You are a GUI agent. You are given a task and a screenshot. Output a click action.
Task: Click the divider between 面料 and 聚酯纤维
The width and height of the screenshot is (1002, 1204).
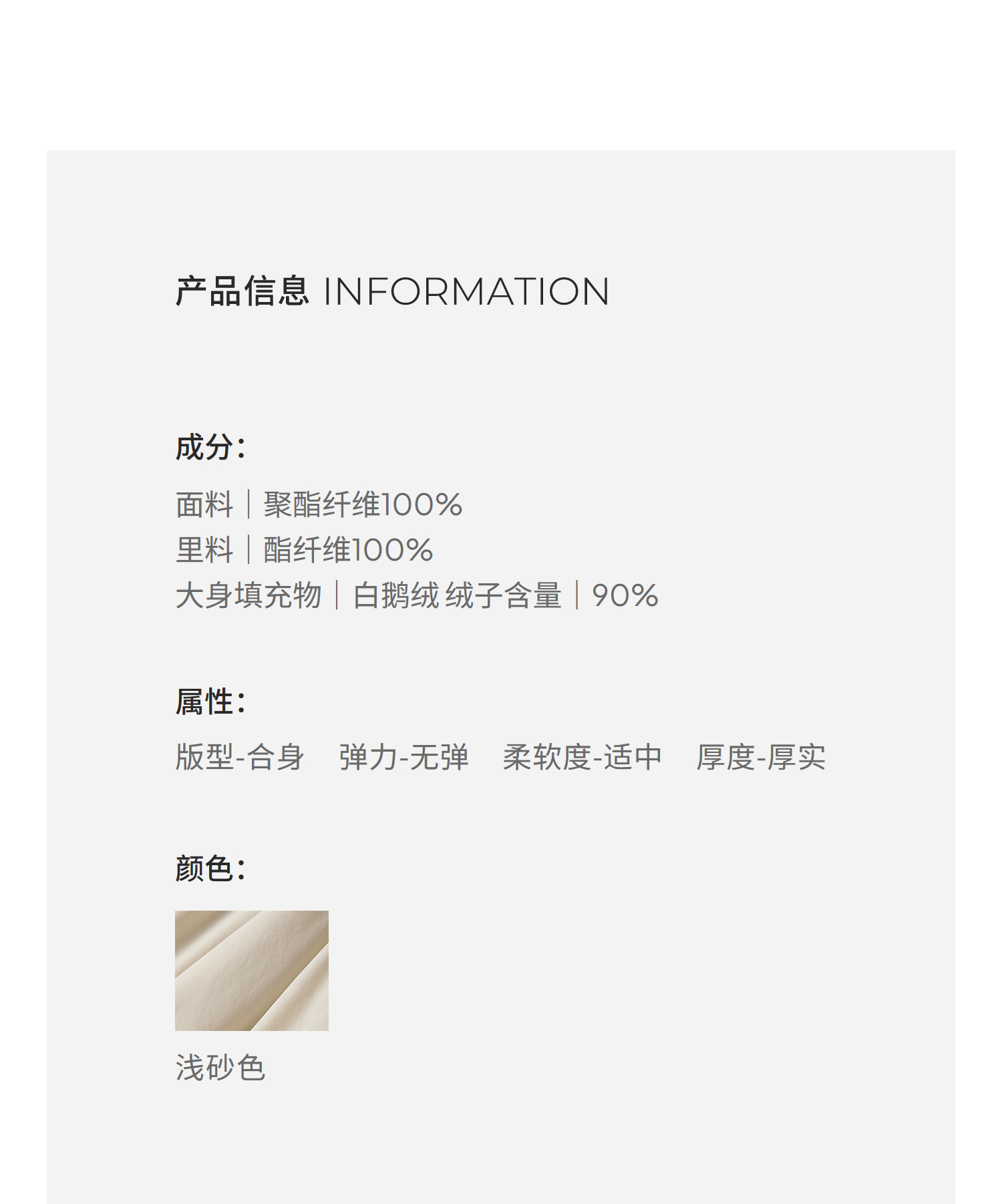point(248,504)
